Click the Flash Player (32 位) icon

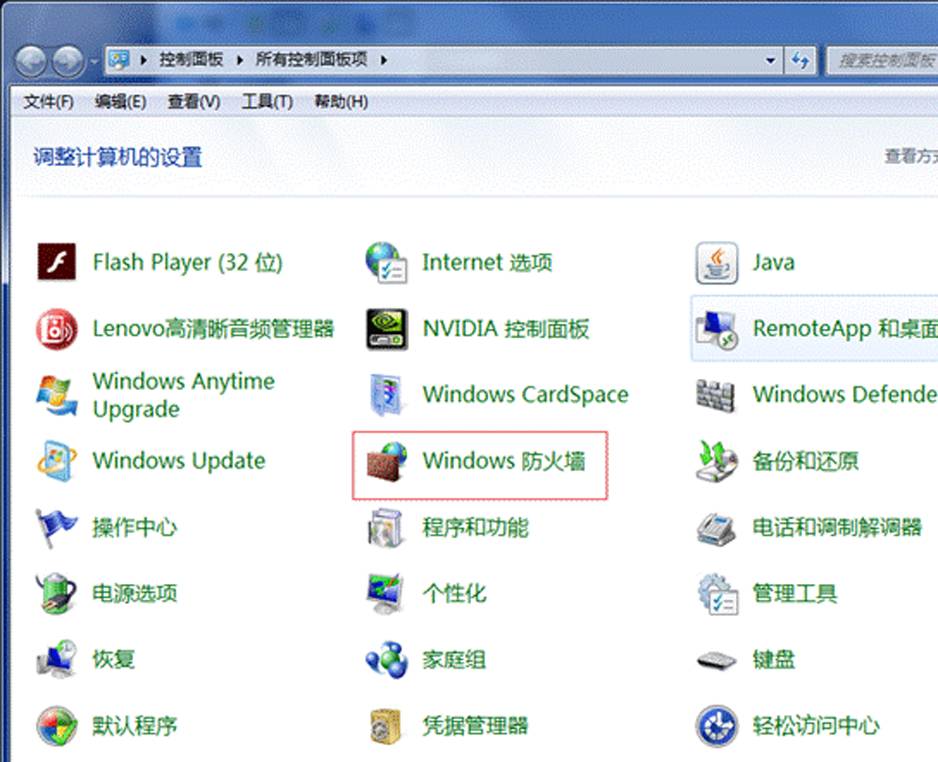coord(57,263)
